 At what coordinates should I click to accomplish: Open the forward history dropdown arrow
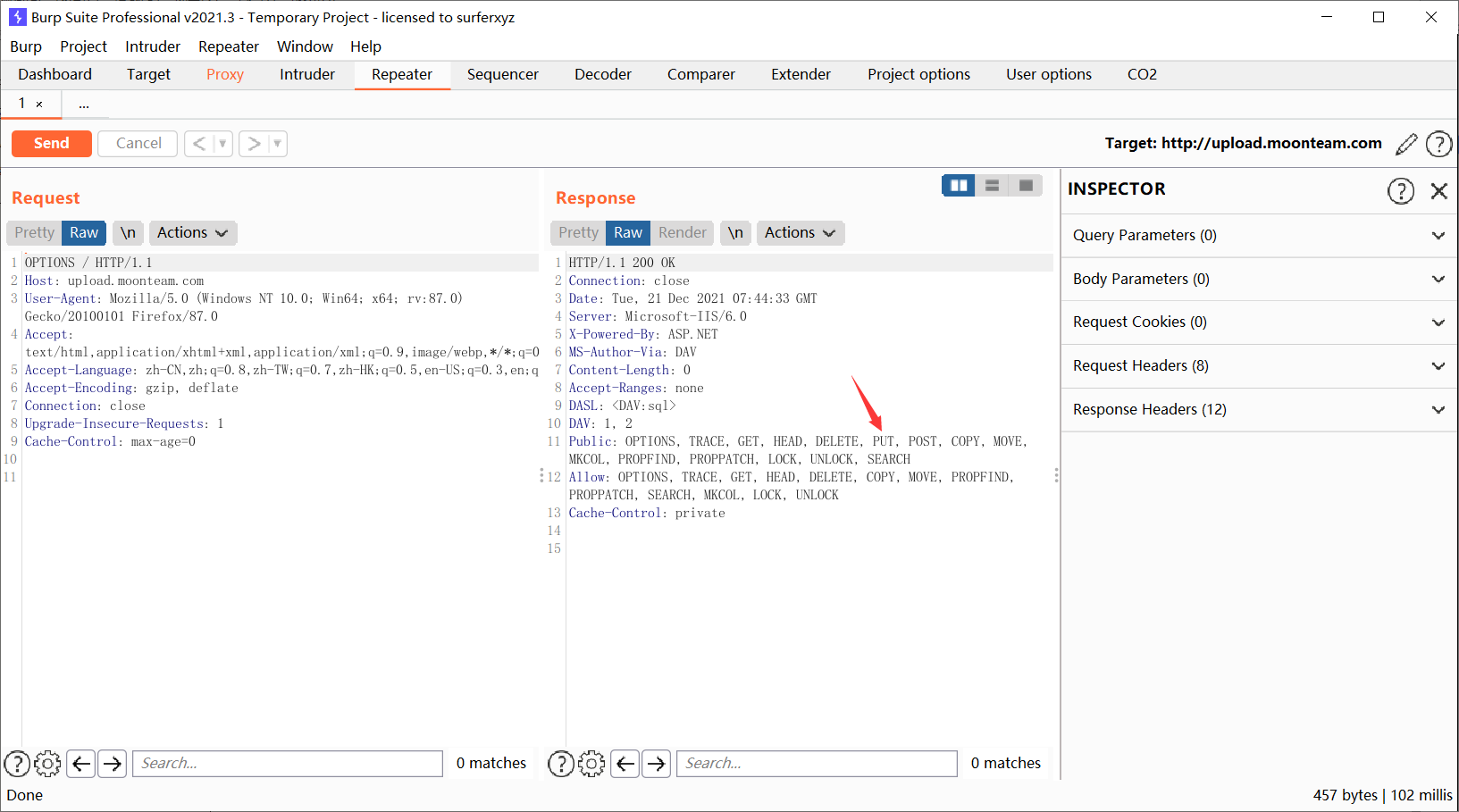coord(277,143)
